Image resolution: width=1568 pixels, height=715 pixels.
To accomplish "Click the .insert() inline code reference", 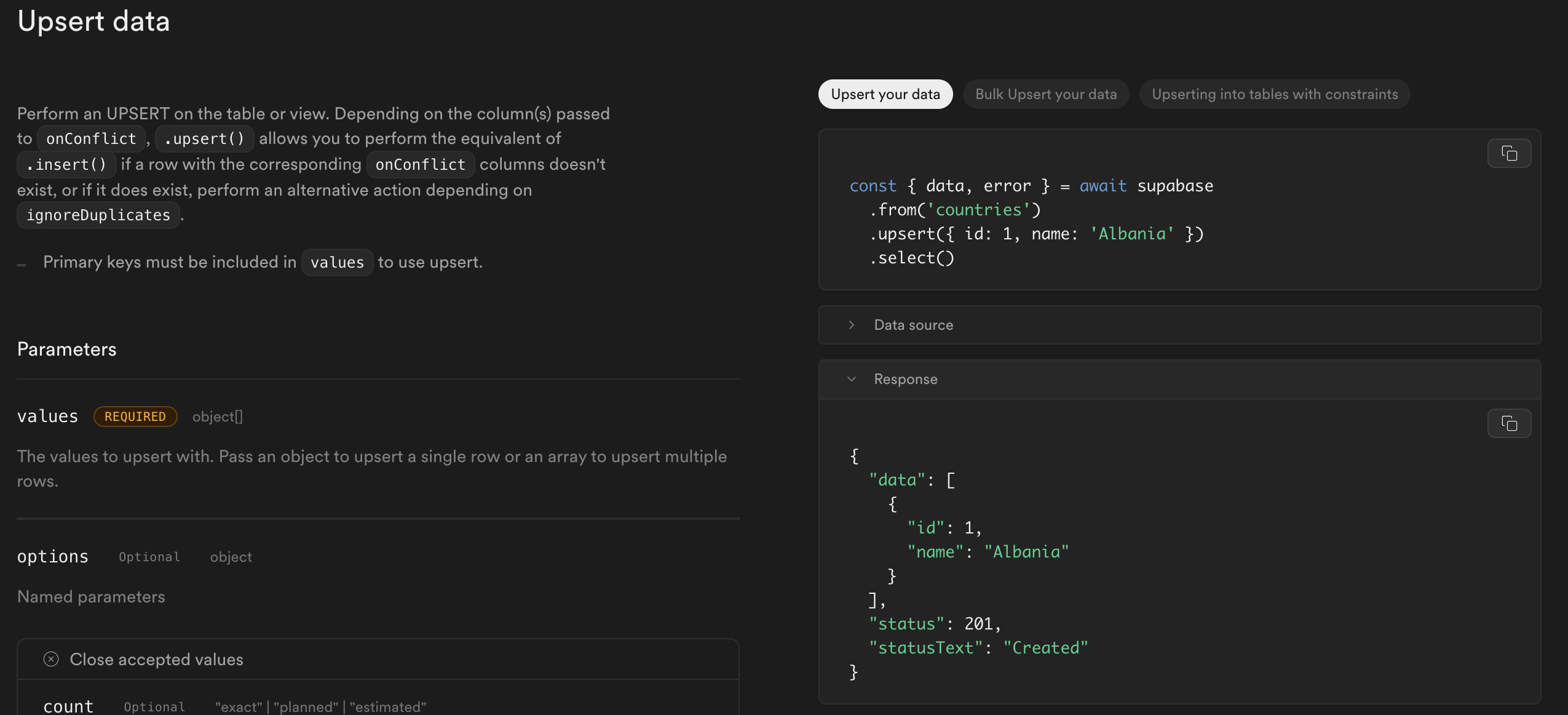I will point(67,164).
